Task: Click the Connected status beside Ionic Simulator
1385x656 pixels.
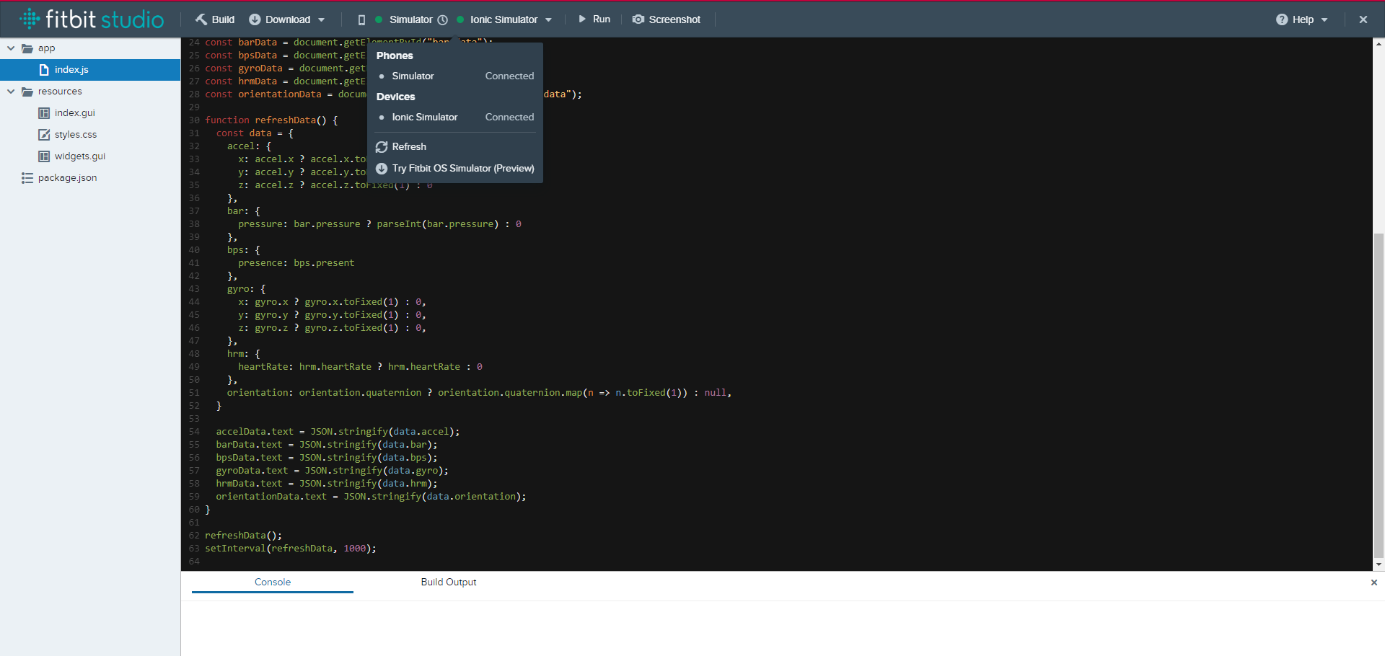Action: click(x=509, y=117)
